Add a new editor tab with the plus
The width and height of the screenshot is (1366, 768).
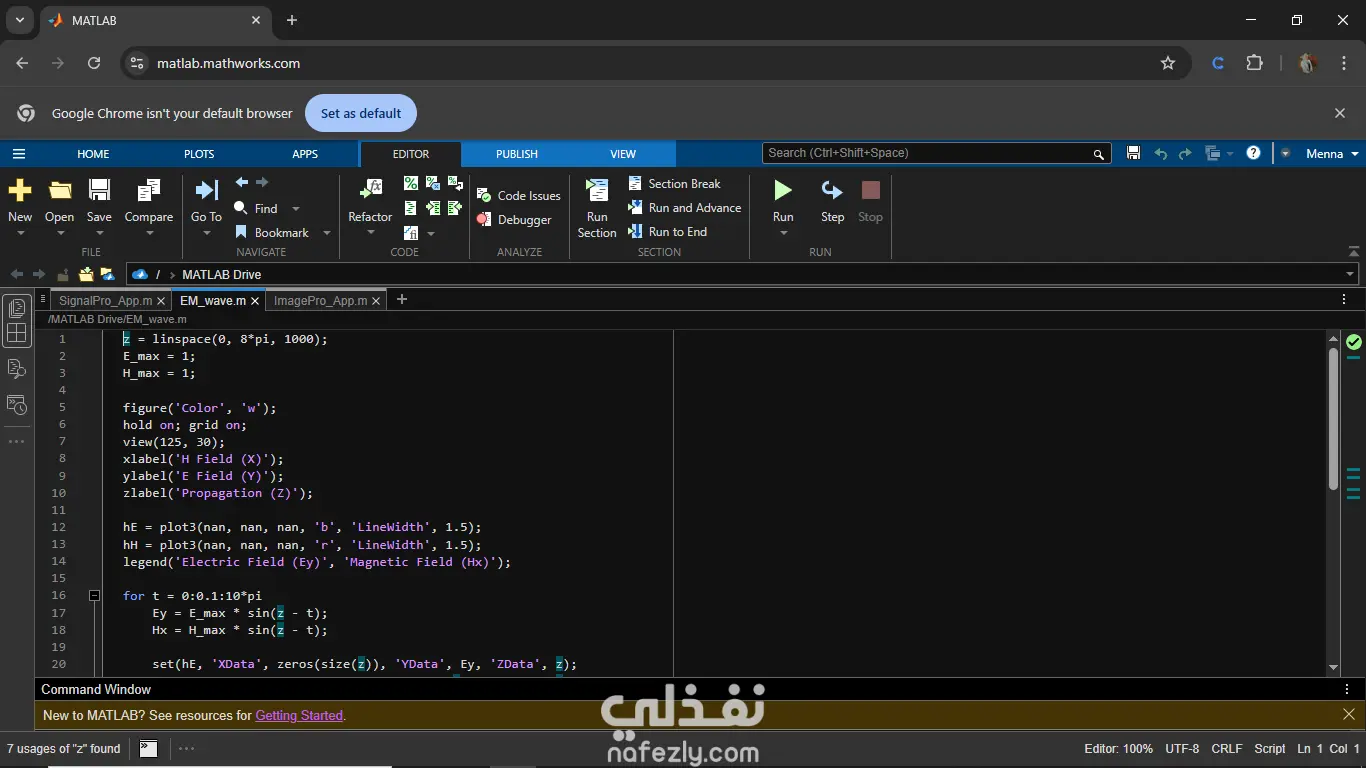[x=402, y=299]
